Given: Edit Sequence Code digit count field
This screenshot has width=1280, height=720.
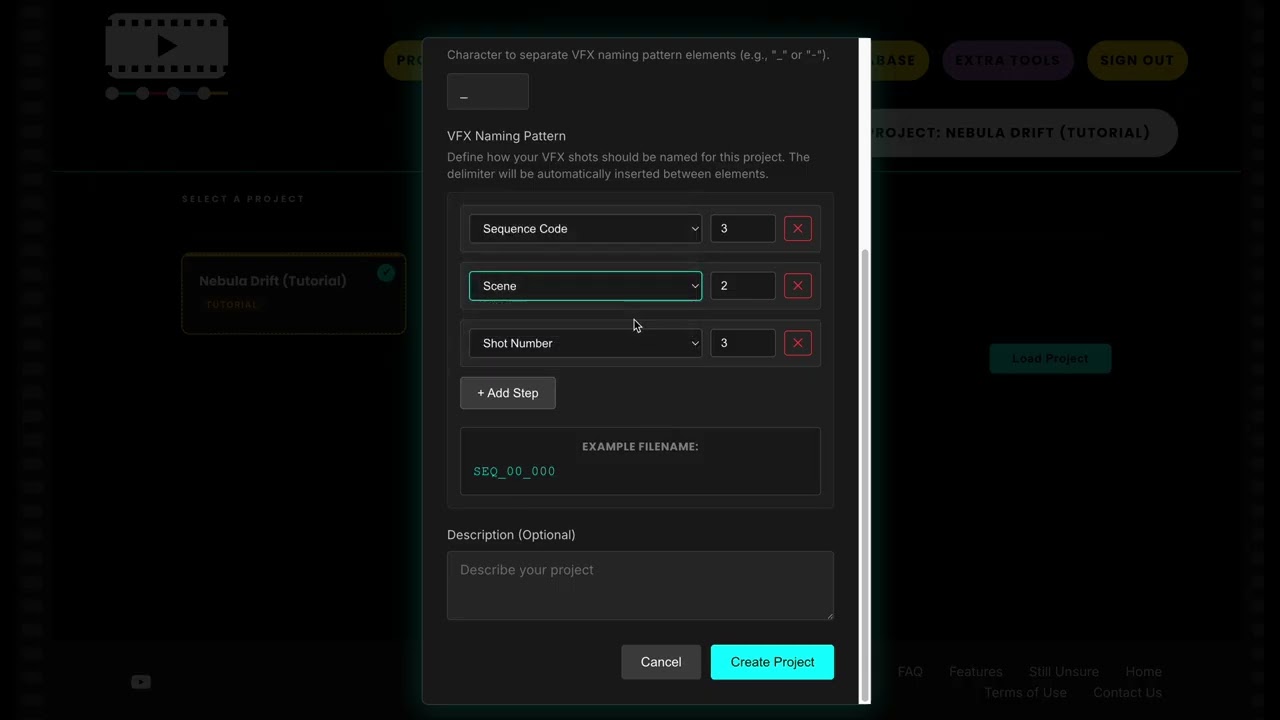Looking at the screenshot, I should coord(743,229).
